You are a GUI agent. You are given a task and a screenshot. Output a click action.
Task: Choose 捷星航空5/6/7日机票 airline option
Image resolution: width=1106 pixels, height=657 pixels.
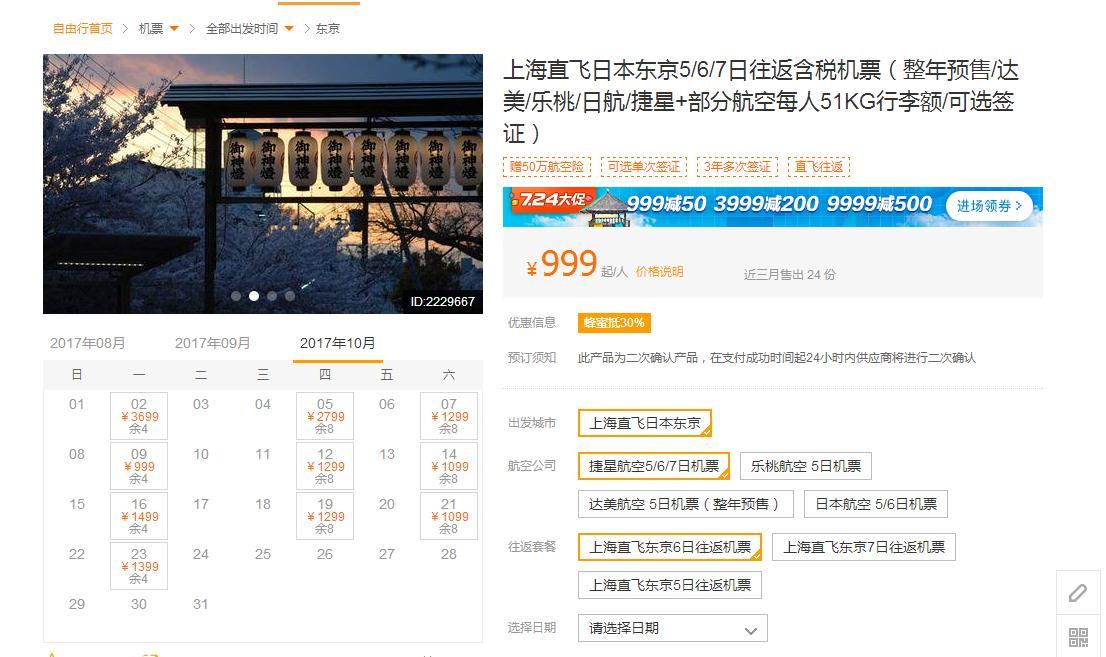[x=654, y=466]
